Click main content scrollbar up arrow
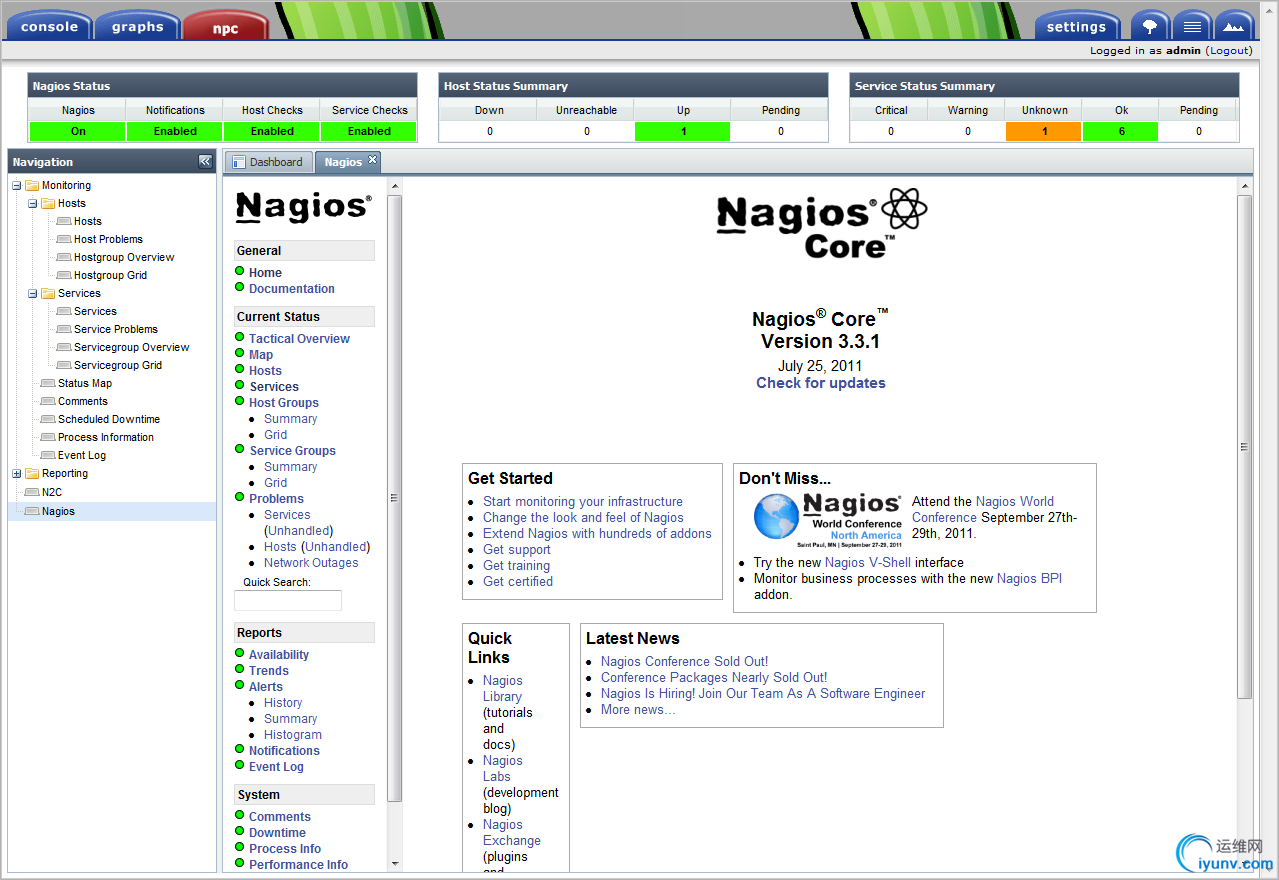 1244,186
